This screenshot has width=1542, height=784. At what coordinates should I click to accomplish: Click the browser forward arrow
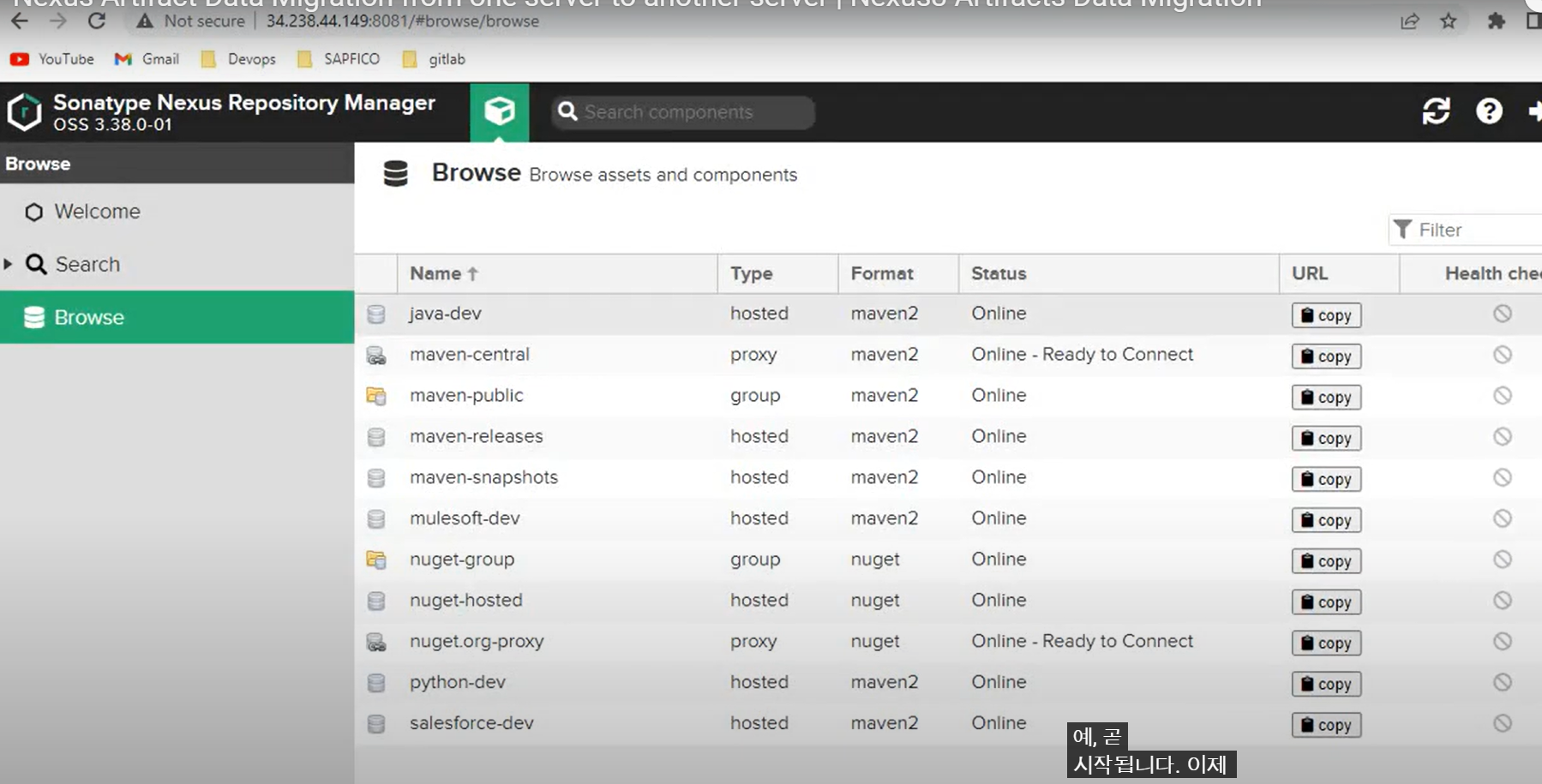[57, 21]
